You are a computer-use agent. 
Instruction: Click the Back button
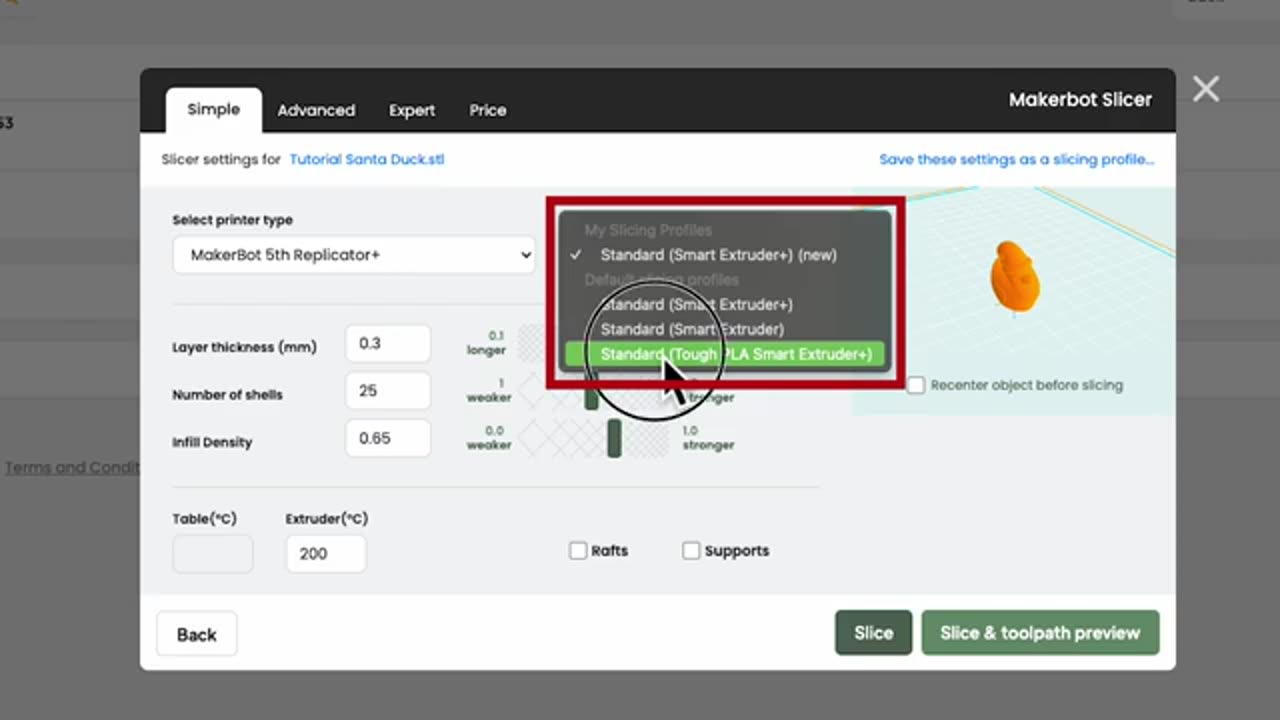197,634
